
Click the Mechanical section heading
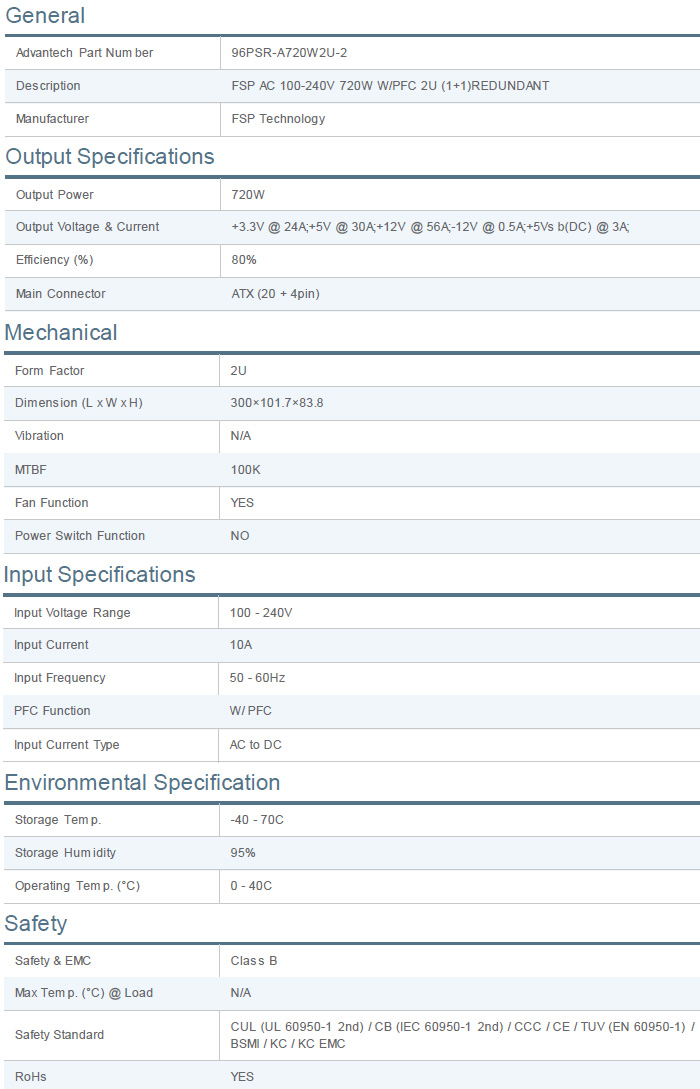click(x=61, y=333)
